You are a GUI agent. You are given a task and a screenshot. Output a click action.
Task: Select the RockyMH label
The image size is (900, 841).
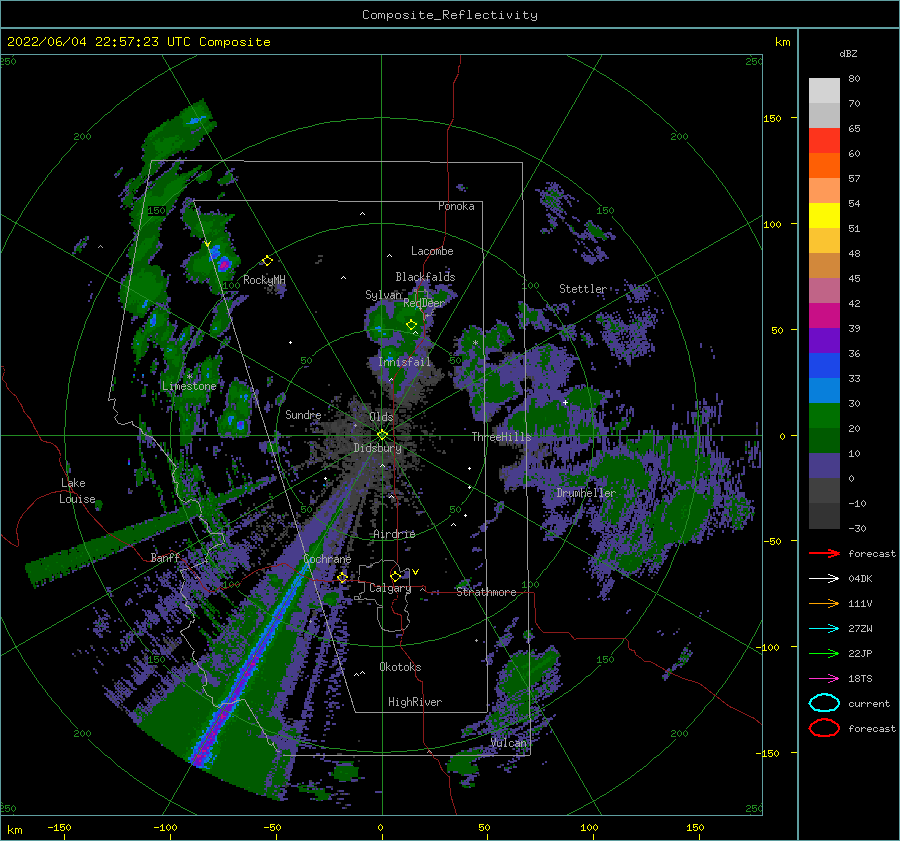[x=264, y=280]
